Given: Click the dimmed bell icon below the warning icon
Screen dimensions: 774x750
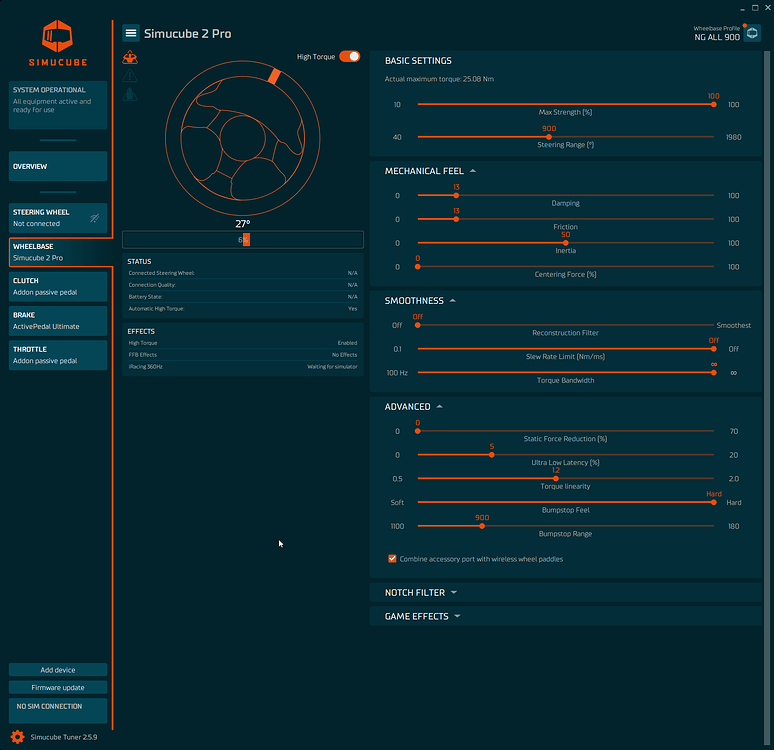Looking at the screenshot, I should tap(130, 94).
